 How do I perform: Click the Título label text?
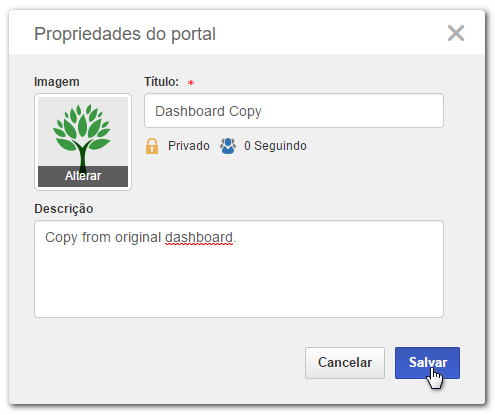click(161, 82)
